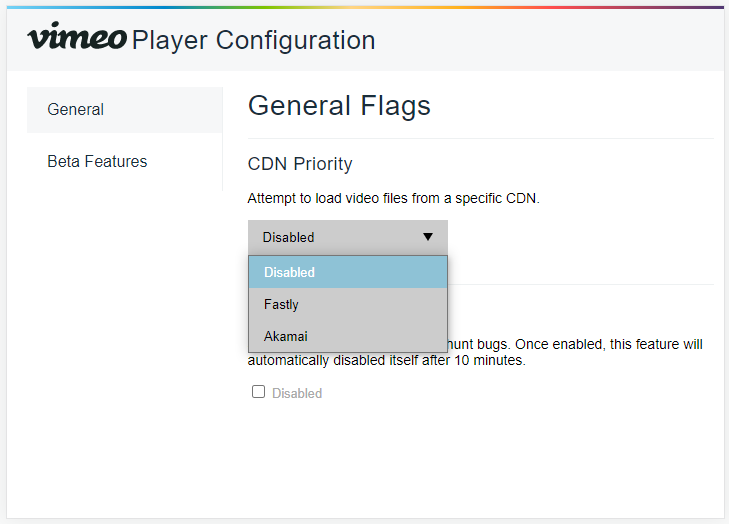Viewport: 729px width, 524px height.
Task: Open the CDN Priority combo box showing Disabled
Action: [347, 237]
